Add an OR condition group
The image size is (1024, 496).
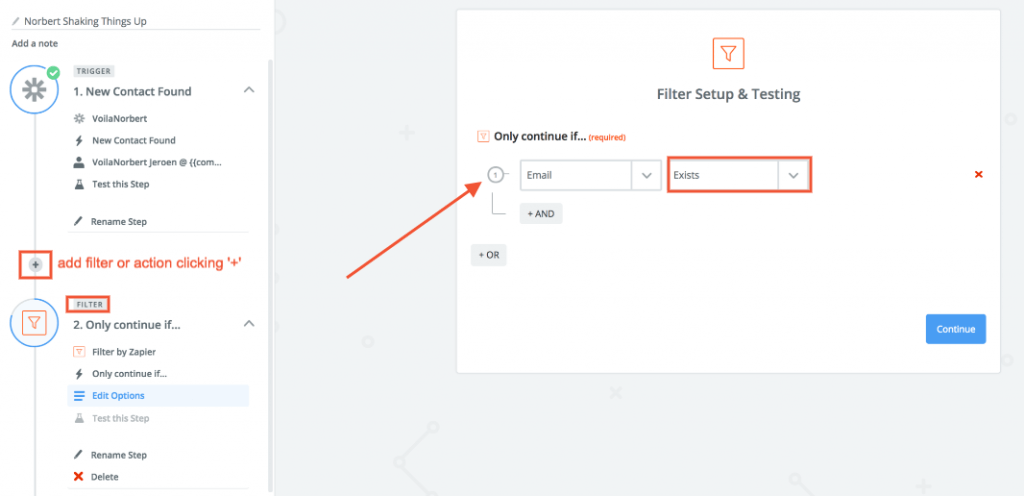pos(488,255)
